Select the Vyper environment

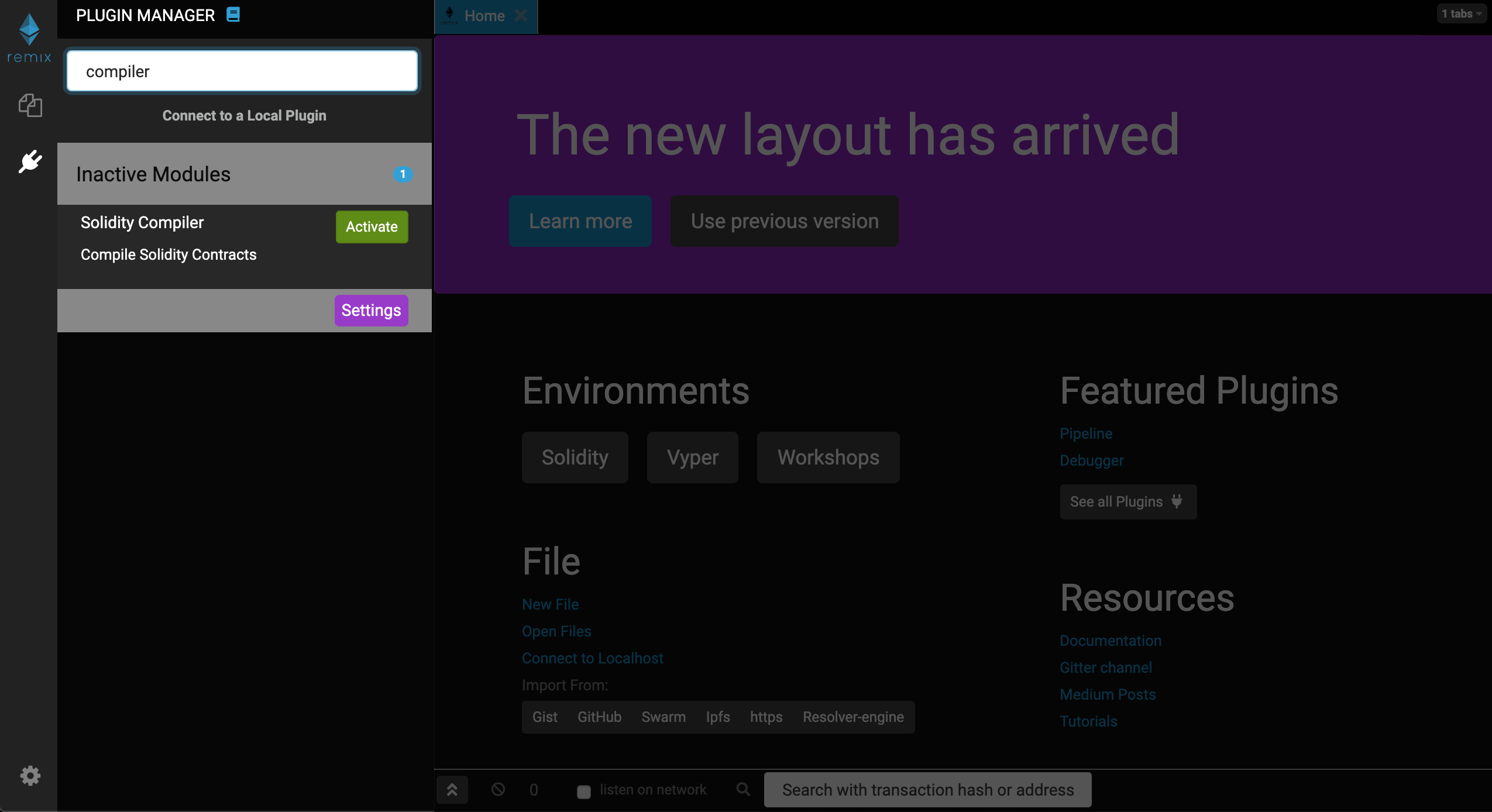tap(693, 457)
